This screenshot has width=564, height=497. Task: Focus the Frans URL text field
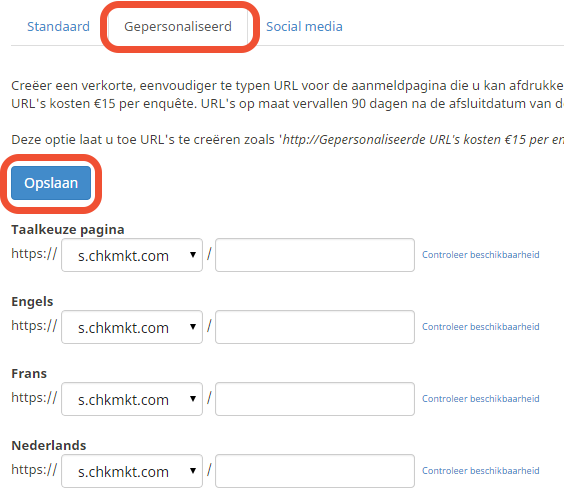click(x=315, y=399)
